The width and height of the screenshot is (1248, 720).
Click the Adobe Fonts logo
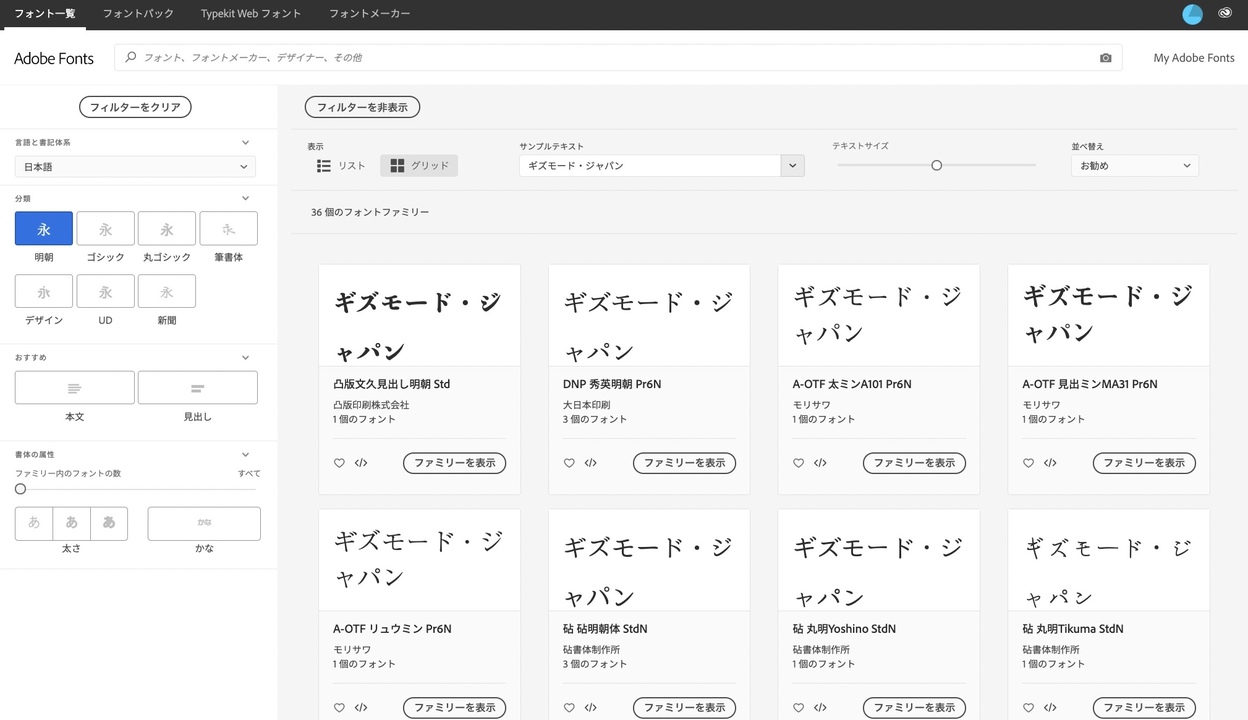pyautogui.click(x=54, y=59)
